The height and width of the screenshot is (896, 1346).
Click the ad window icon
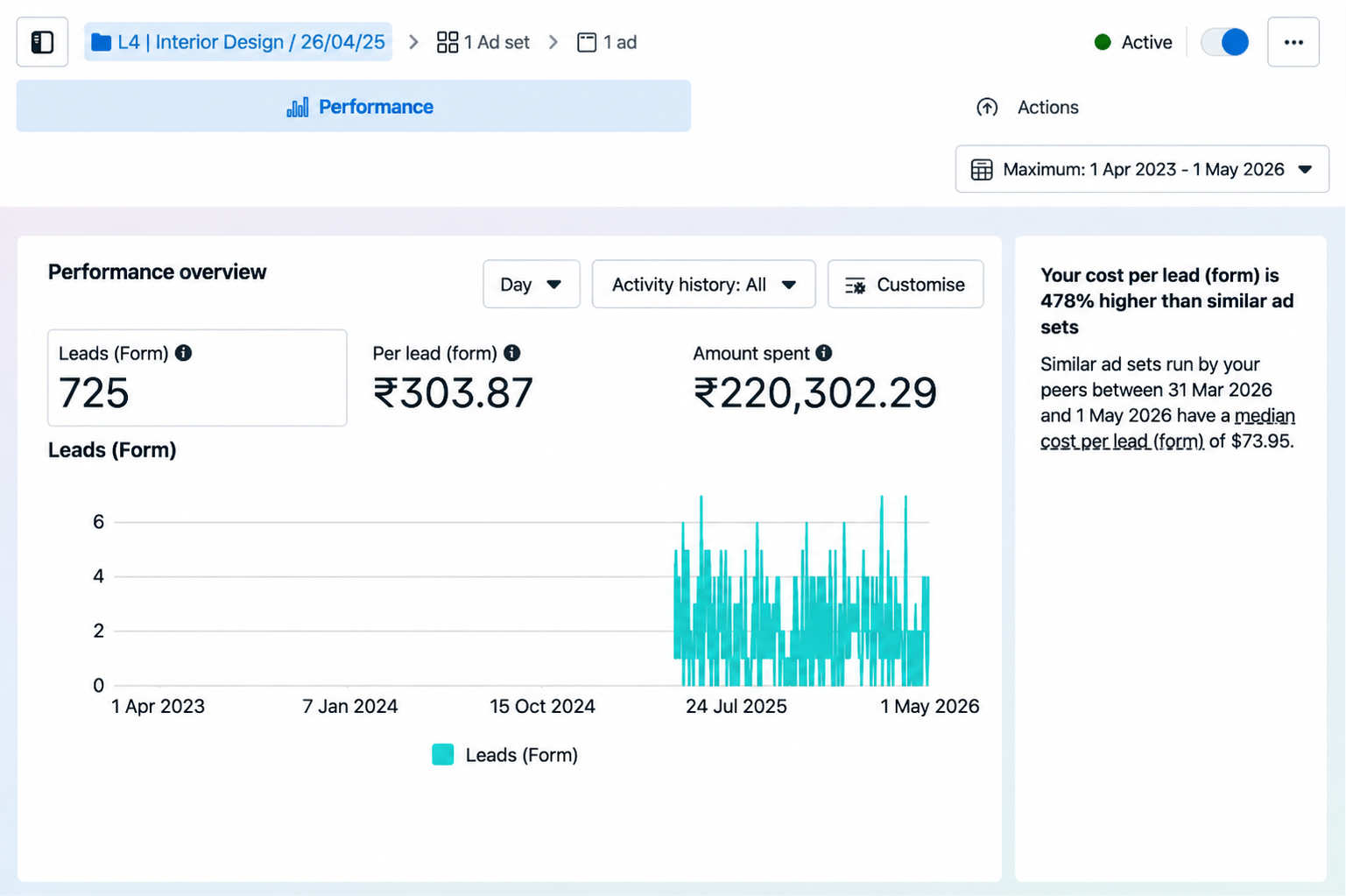(587, 42)
